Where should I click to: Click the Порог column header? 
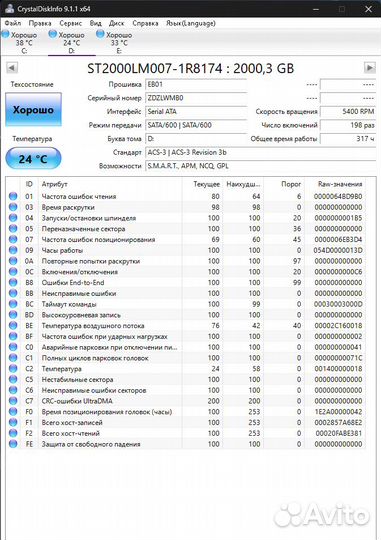(x=284, y=184)
